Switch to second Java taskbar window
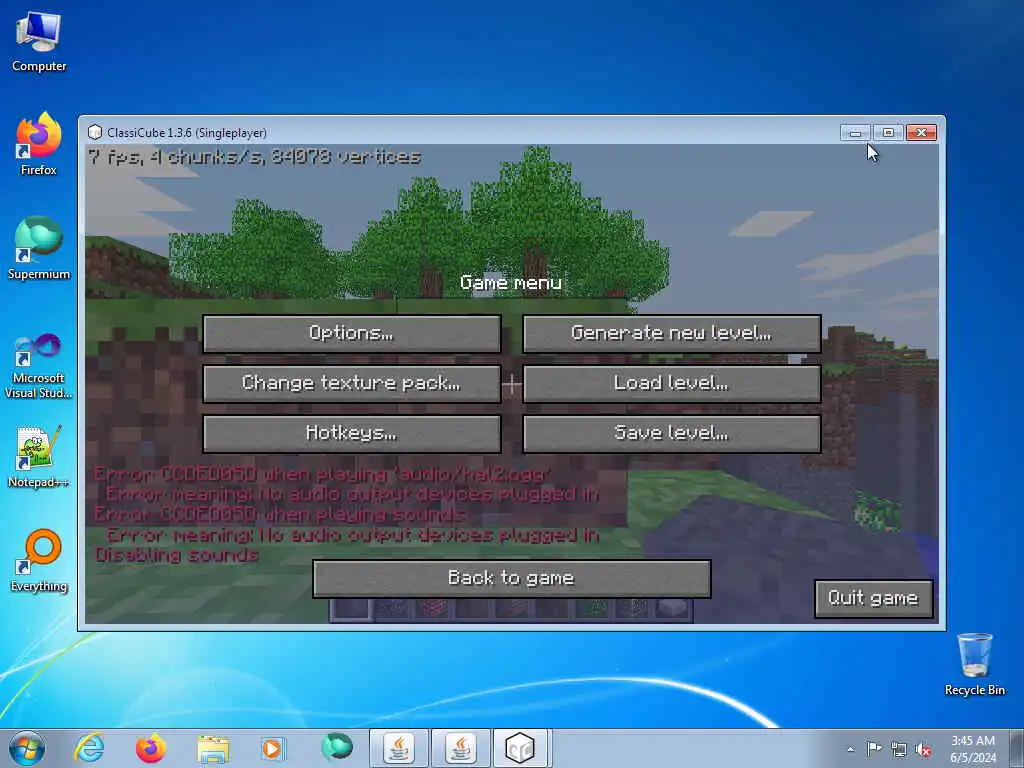The image size is (1024, 768). [x=461, y=748]
